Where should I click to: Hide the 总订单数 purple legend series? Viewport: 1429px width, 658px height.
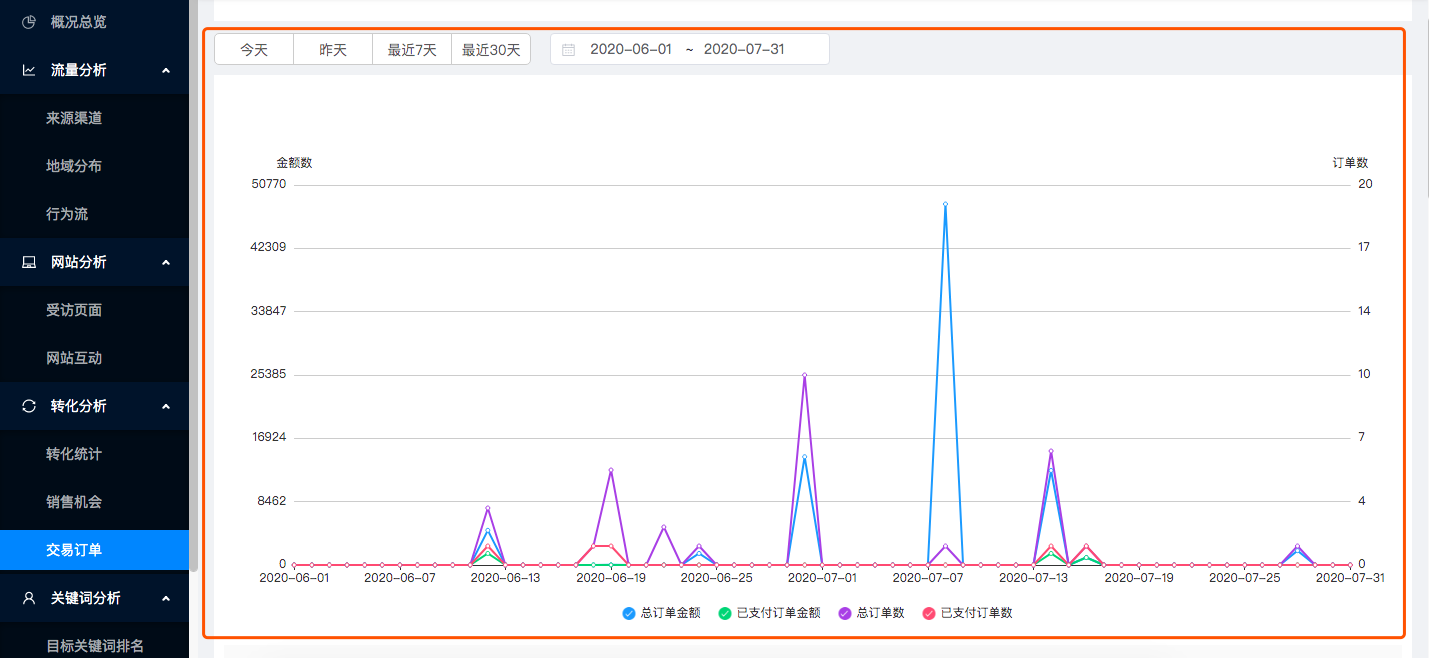pos(871,613)
